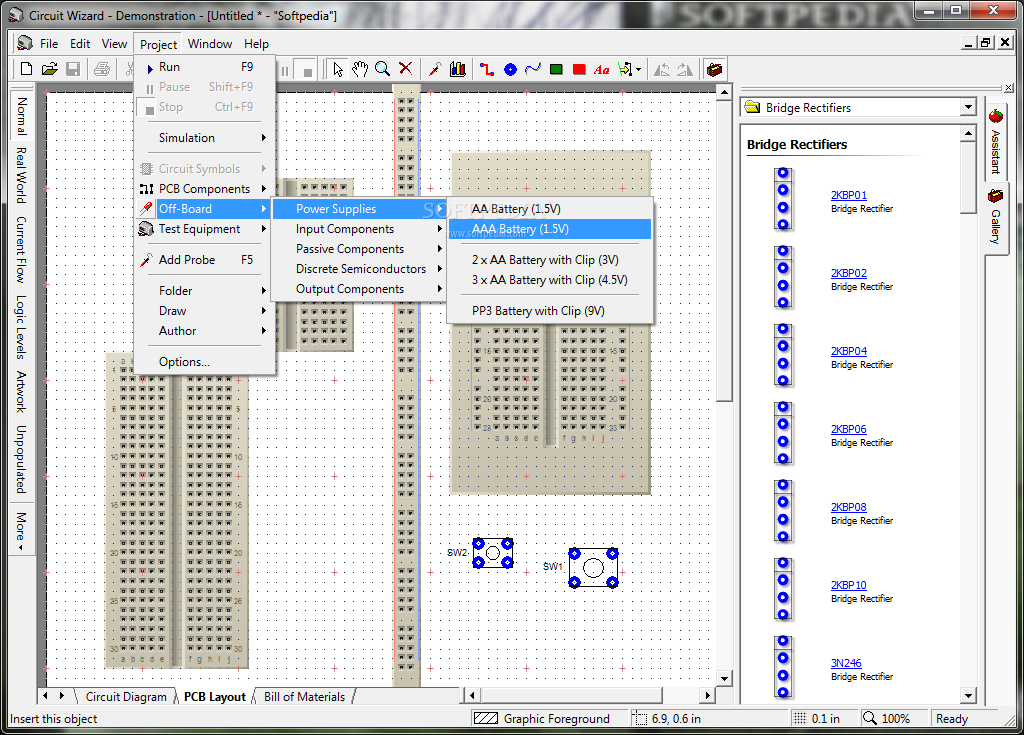1024x735 pixels.
Task: Click the Save floppy disk icon
Action: tap(73, 69)
